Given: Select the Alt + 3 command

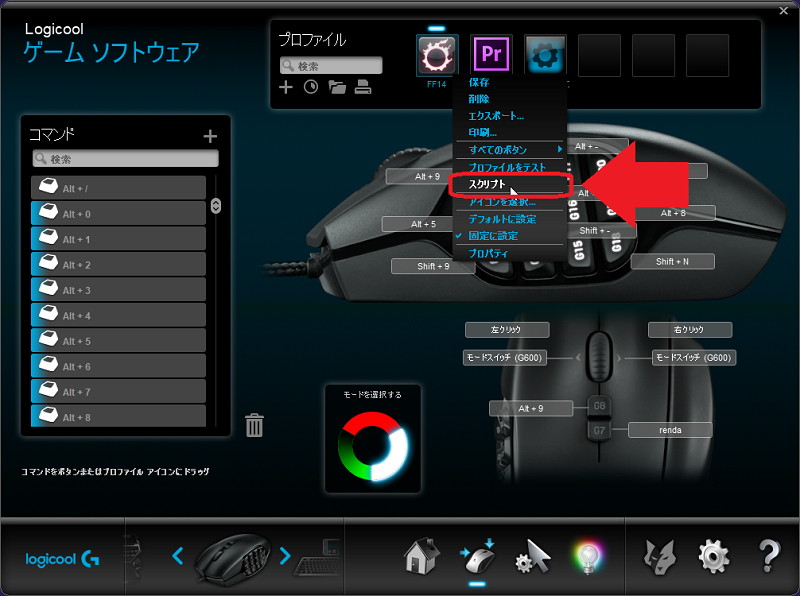Looking at the screenshot, I should pos(118,289).
